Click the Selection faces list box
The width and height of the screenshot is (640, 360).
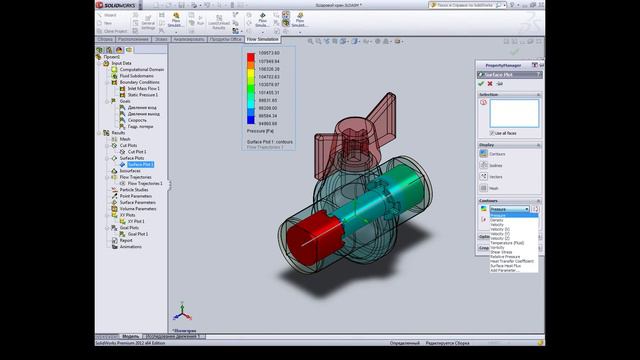tap(514, 113)
